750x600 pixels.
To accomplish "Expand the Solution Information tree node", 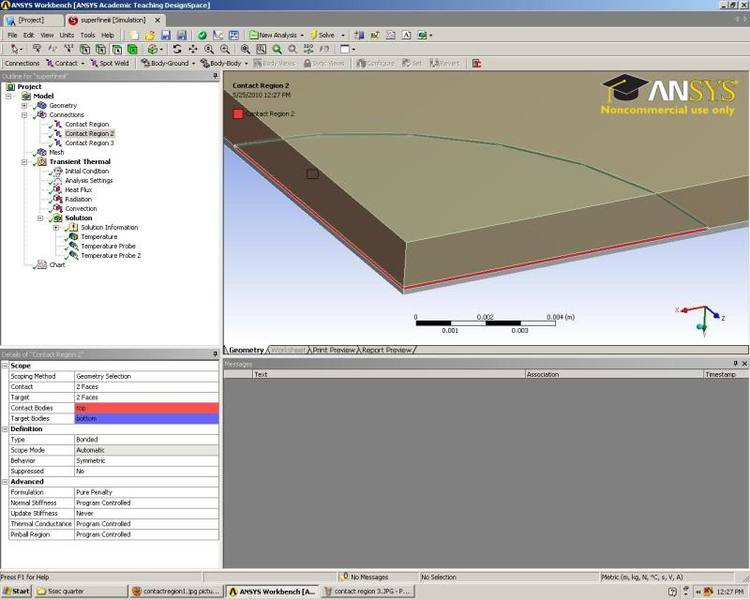I will tap(56, 228).
